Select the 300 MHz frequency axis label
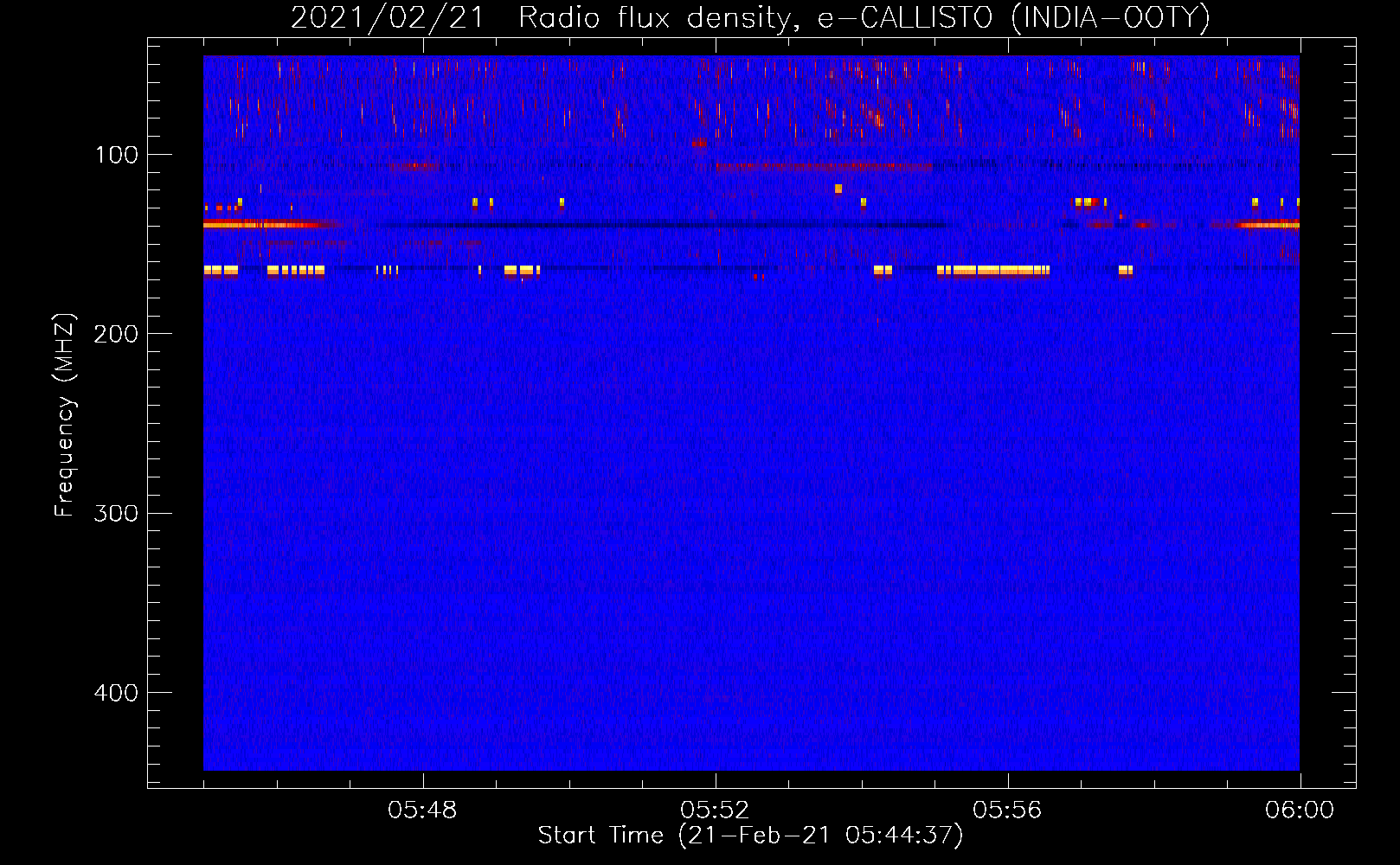1400x865 pixels. coord(116,514)
